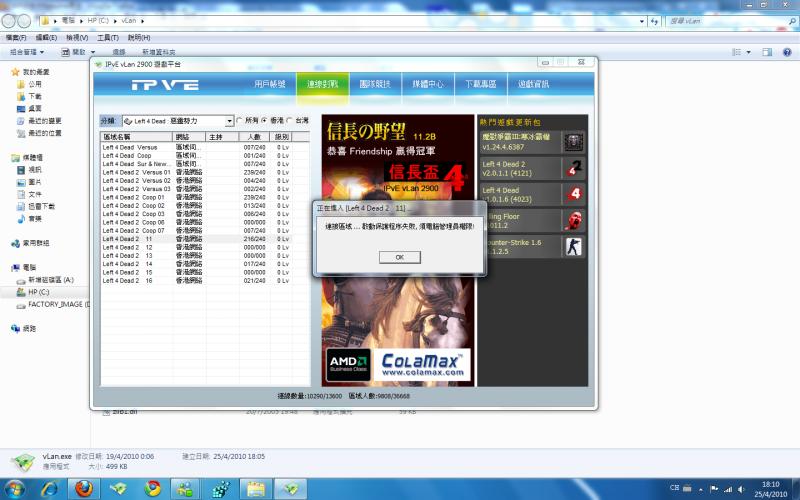Open the 檢視(V) menu in Explorer
800x500 pixels.
point(77,38)
